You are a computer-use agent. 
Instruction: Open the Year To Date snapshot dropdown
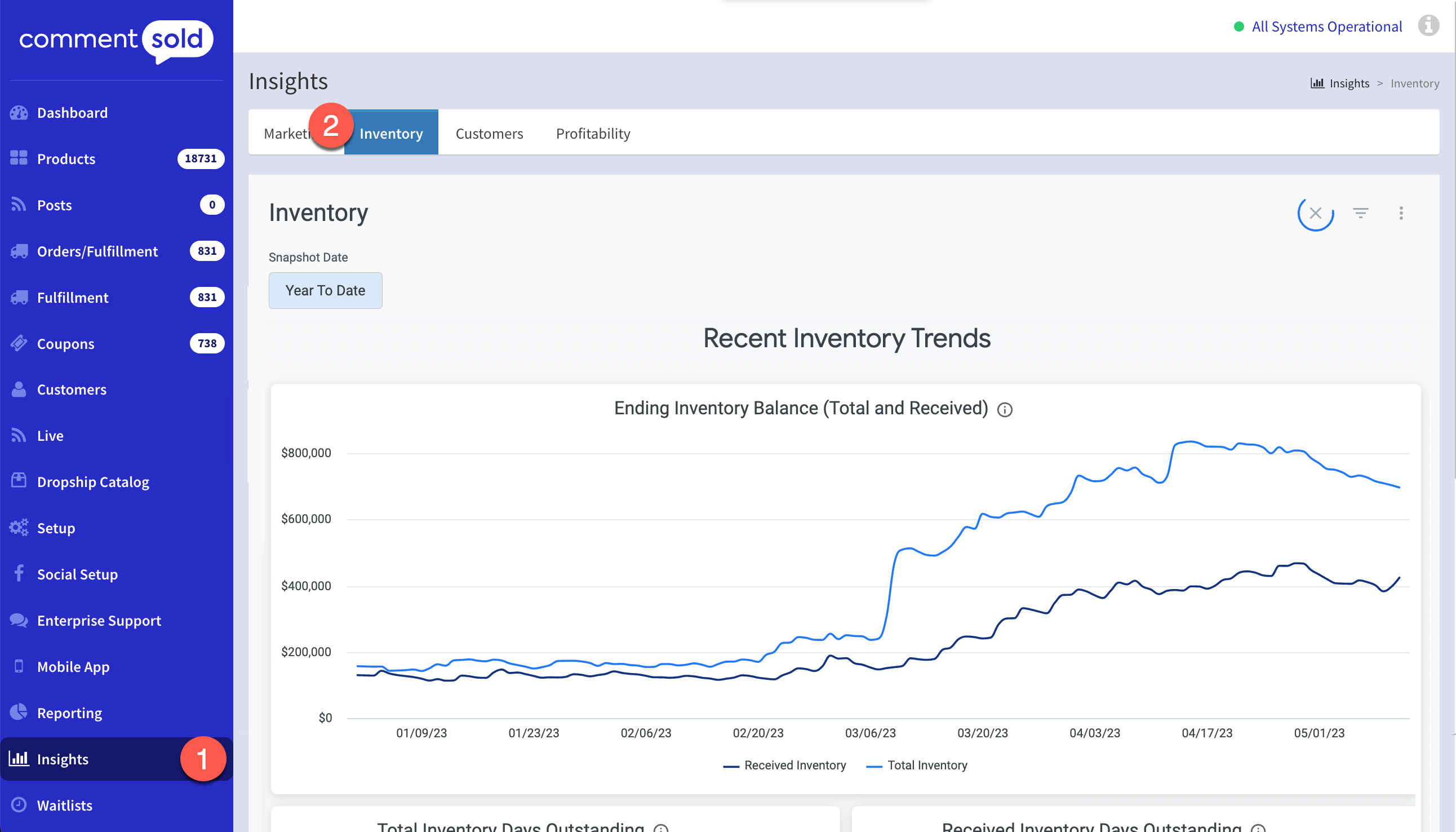(x=325, y=290)
